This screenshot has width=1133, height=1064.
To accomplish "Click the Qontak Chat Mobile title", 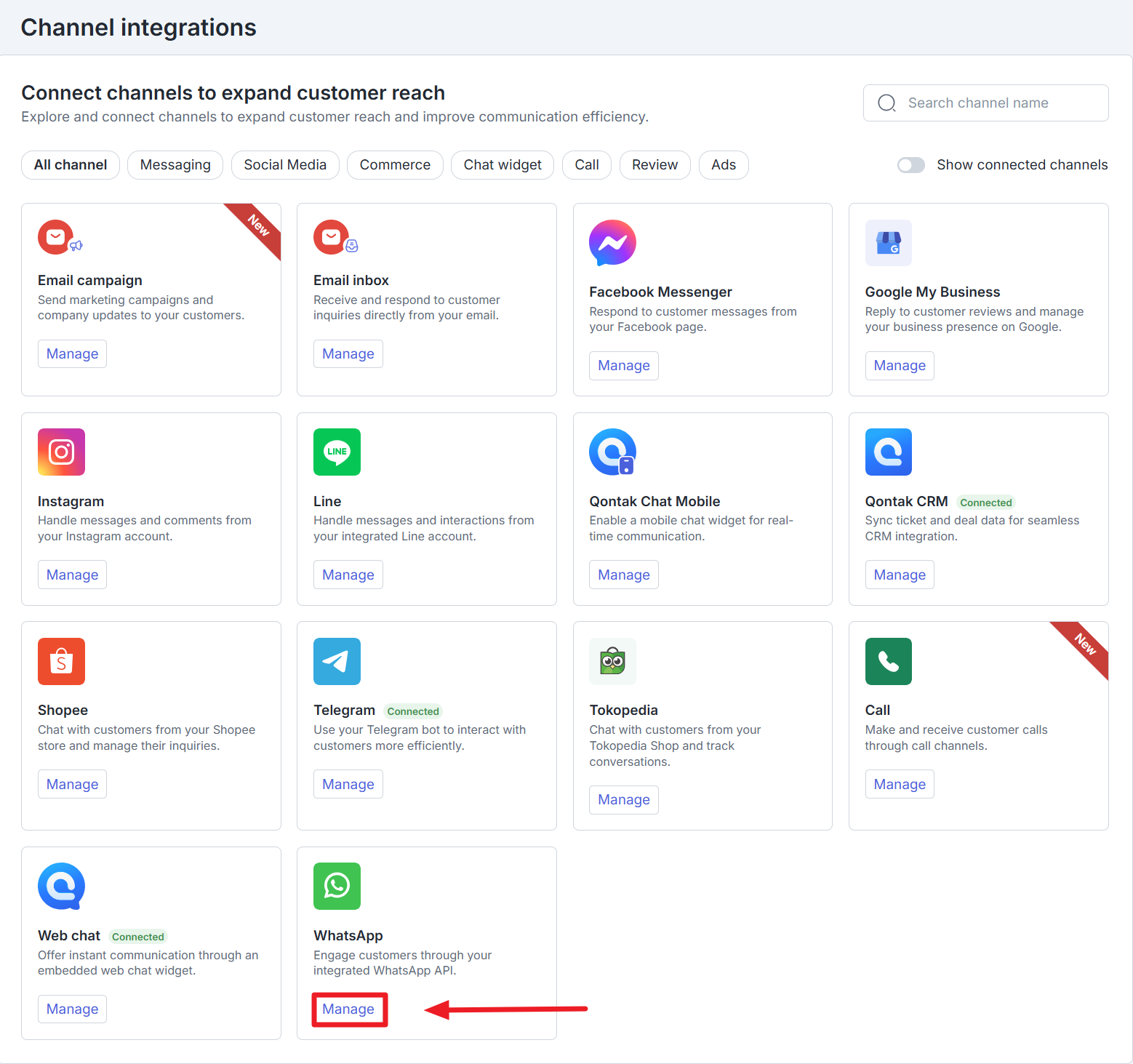I will [654, 502].
